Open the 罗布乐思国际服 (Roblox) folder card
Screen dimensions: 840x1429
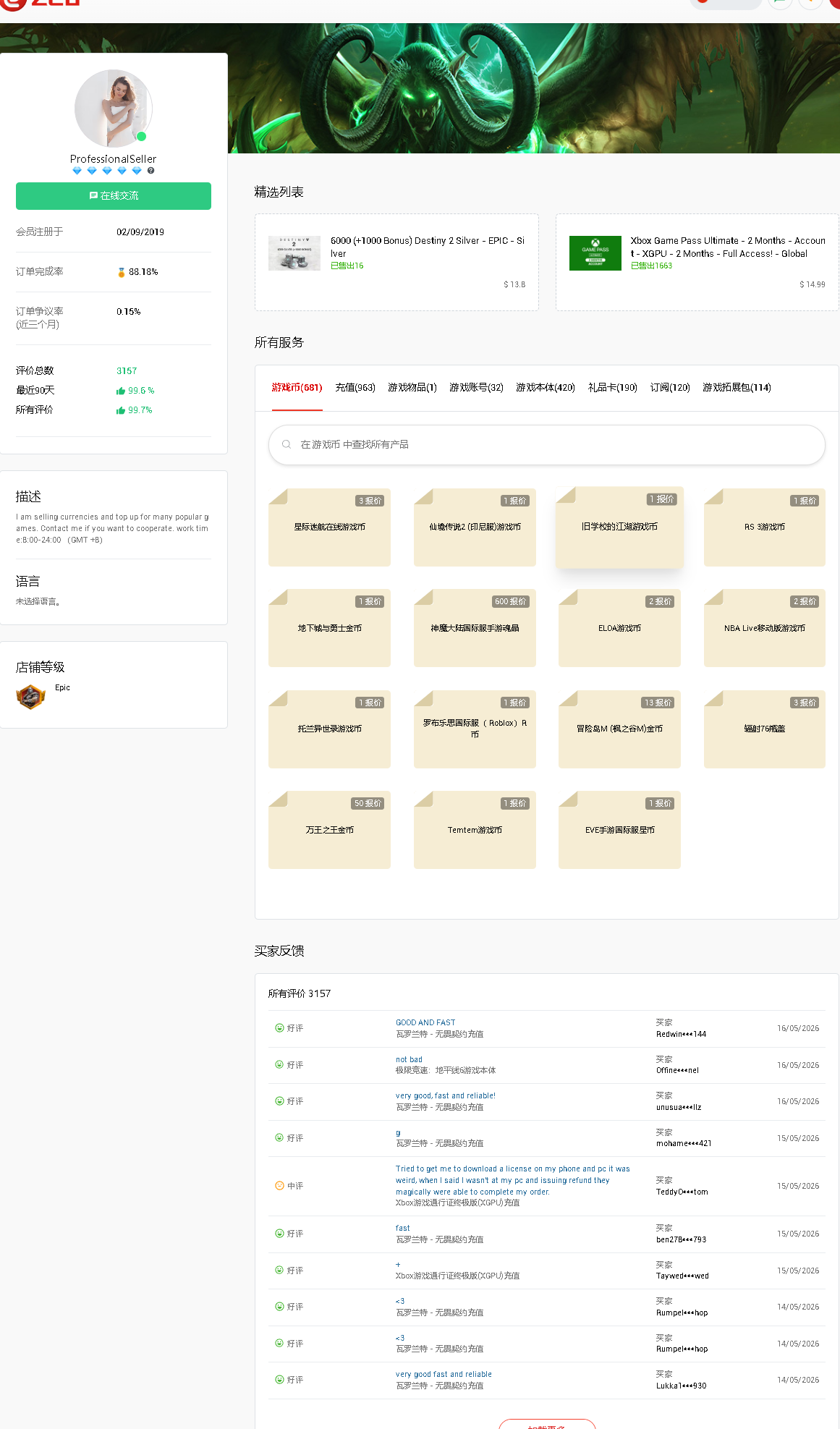click(475, 729)
